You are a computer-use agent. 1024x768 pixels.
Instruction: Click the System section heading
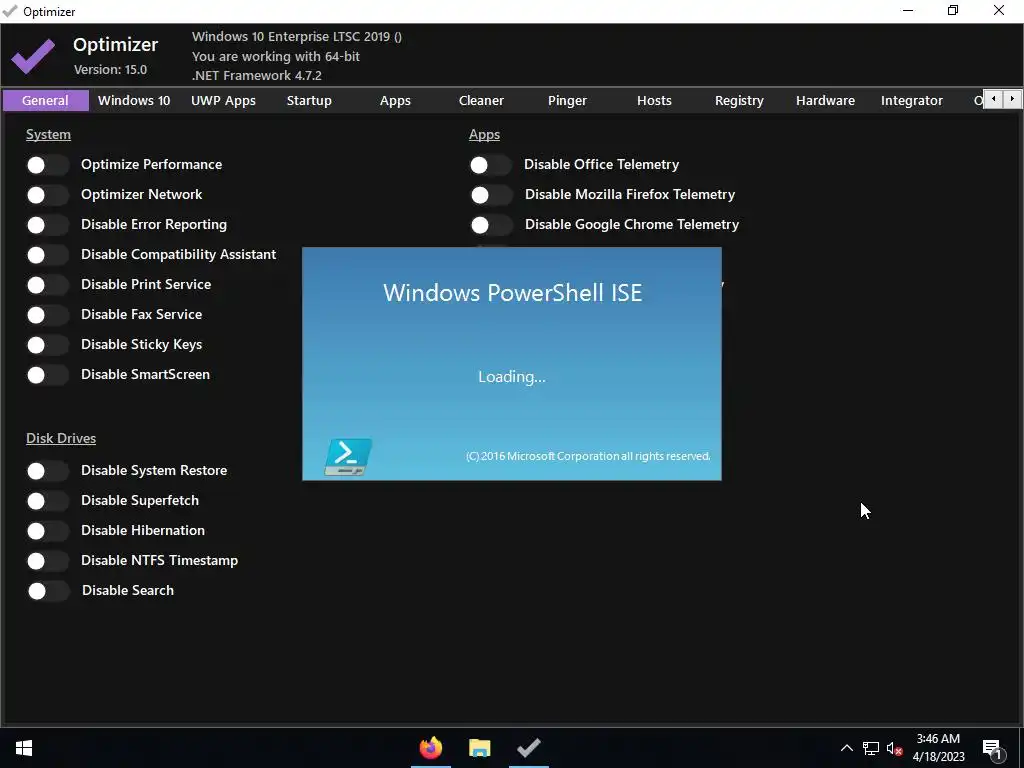click(48, 135)
